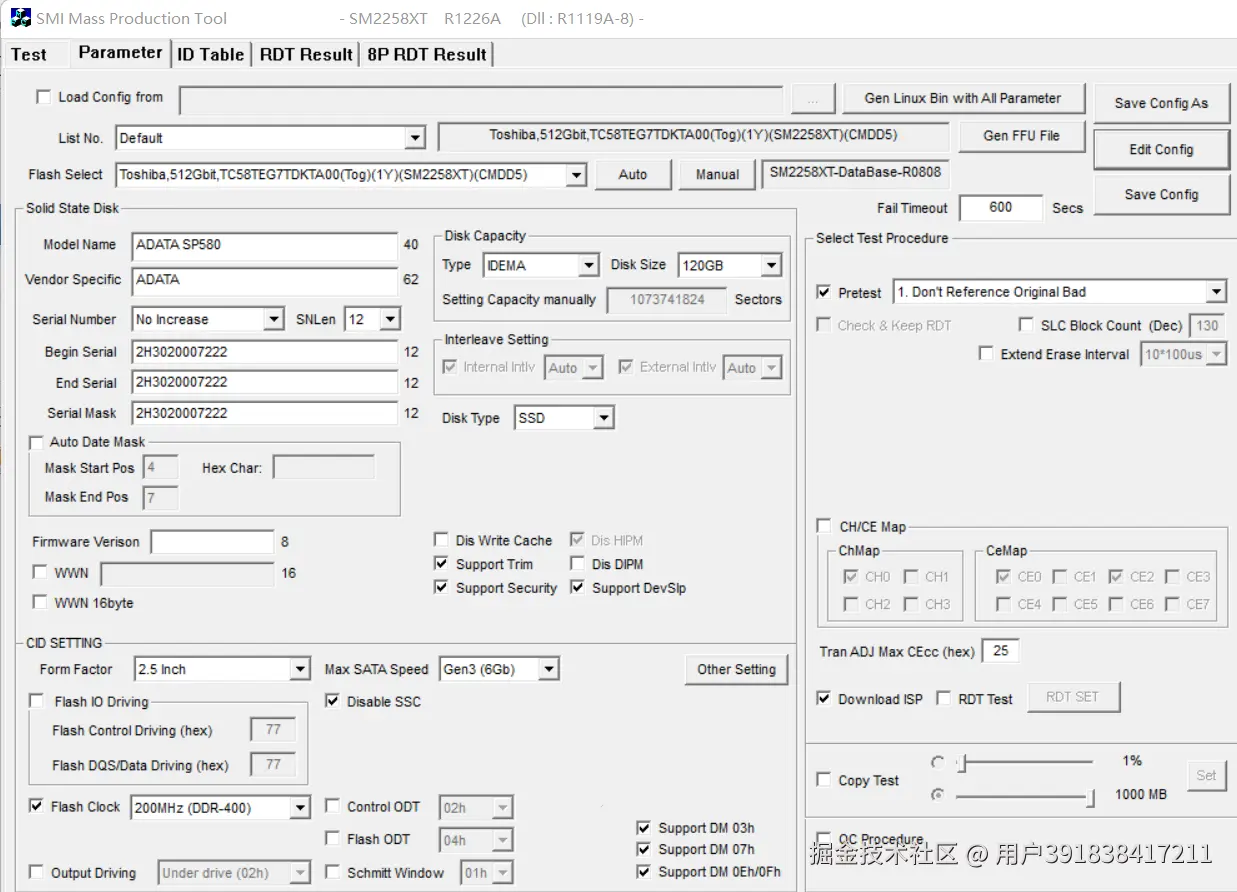The height and width of the screenshot is (892, 1237).
Task: Enable the Output Driving checkbox
Action: [x=37, y=872]
